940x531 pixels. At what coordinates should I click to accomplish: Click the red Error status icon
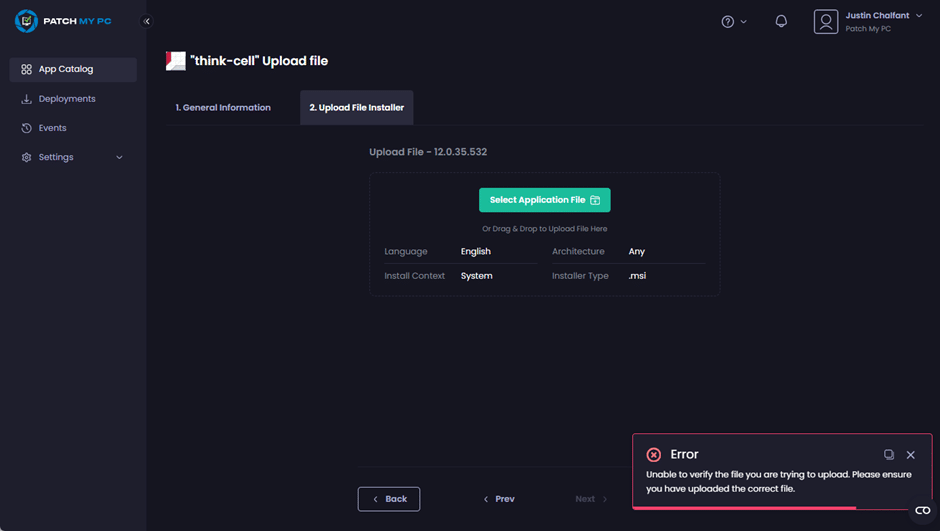coord(654,455)
